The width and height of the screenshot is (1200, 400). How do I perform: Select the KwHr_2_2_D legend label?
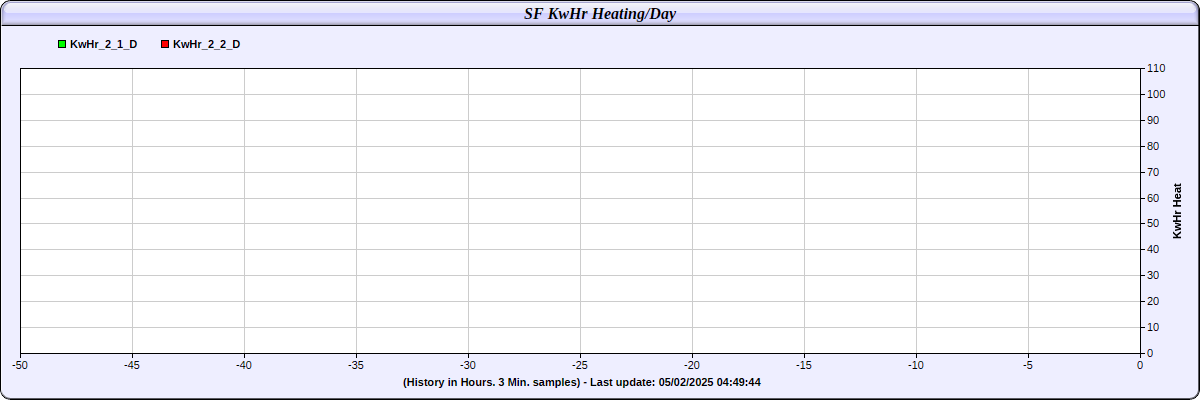tap(207, 44)
